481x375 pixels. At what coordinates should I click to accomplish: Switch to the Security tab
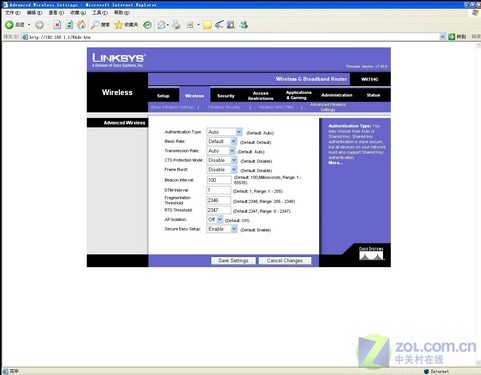click(226, 96)
